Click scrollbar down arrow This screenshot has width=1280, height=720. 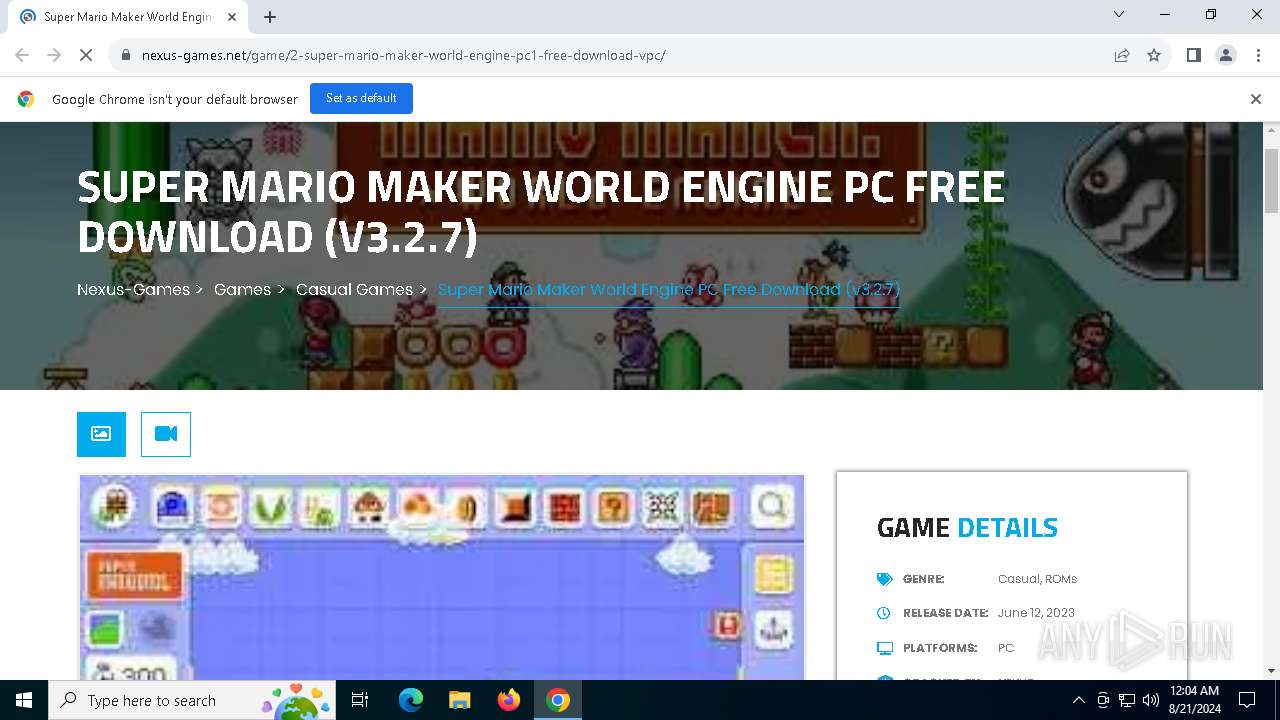click(x=1271, y=671)
